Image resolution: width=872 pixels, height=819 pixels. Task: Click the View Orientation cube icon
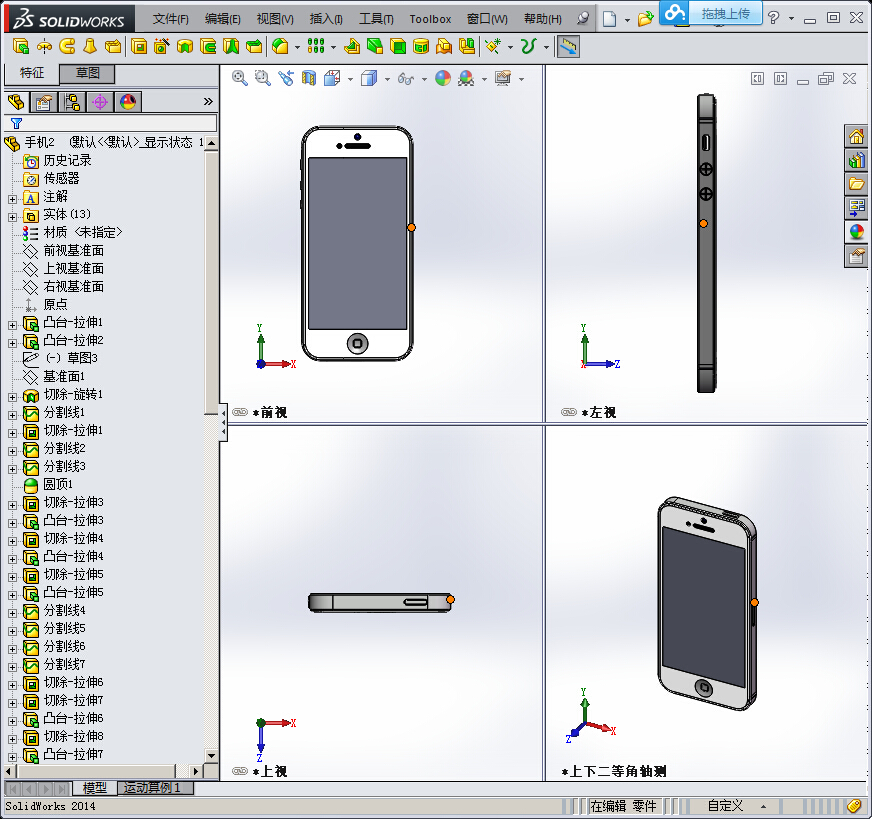tap(332, 78)
